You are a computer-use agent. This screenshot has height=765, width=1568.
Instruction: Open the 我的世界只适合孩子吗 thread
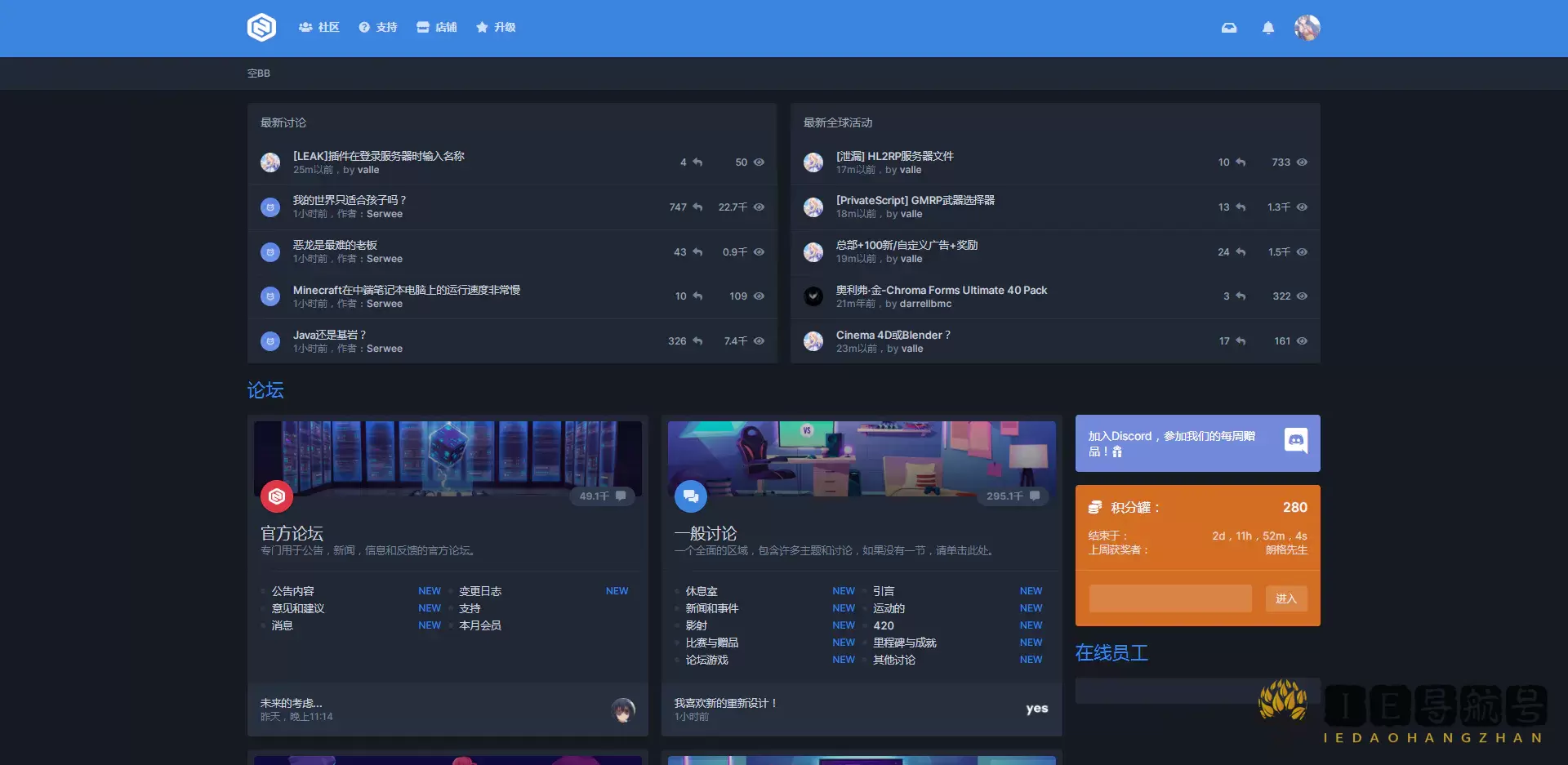[350, 200]
